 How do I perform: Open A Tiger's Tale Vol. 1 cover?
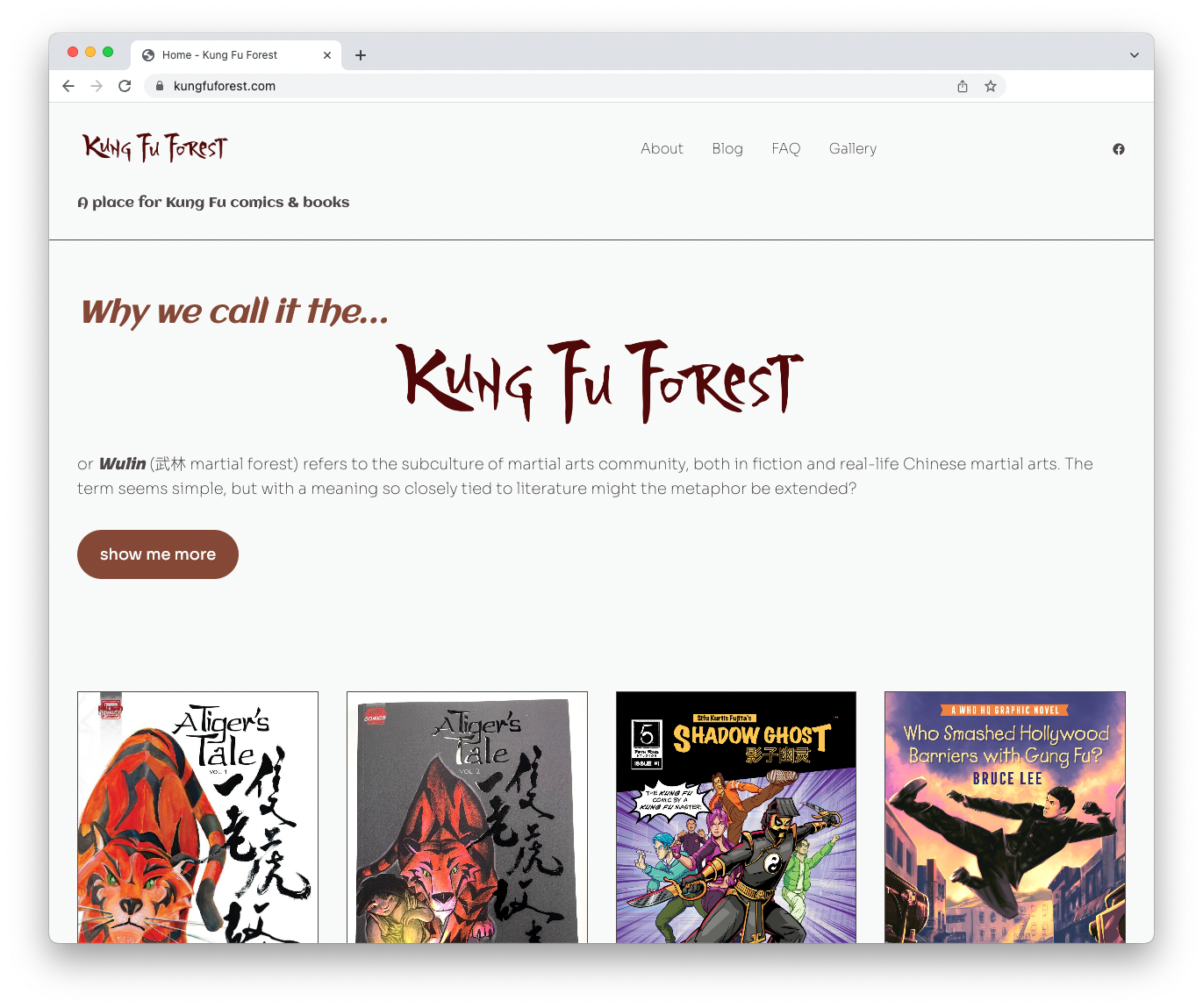coord(197,818)
